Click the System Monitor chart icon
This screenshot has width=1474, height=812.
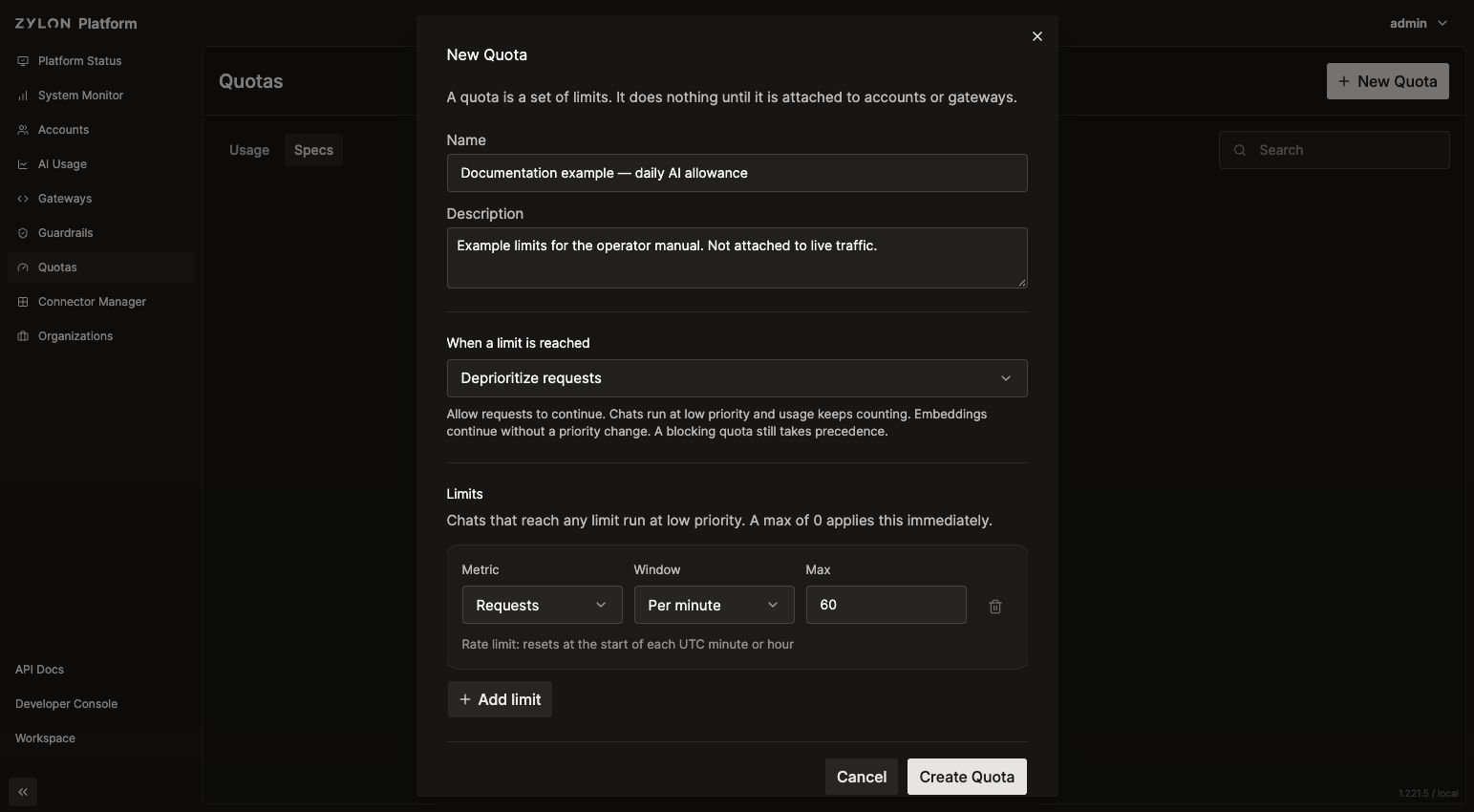pos(23,96)
